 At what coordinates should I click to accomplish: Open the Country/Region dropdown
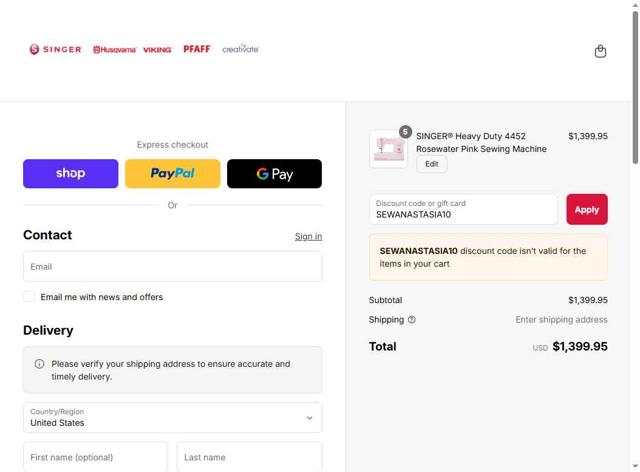173,418
